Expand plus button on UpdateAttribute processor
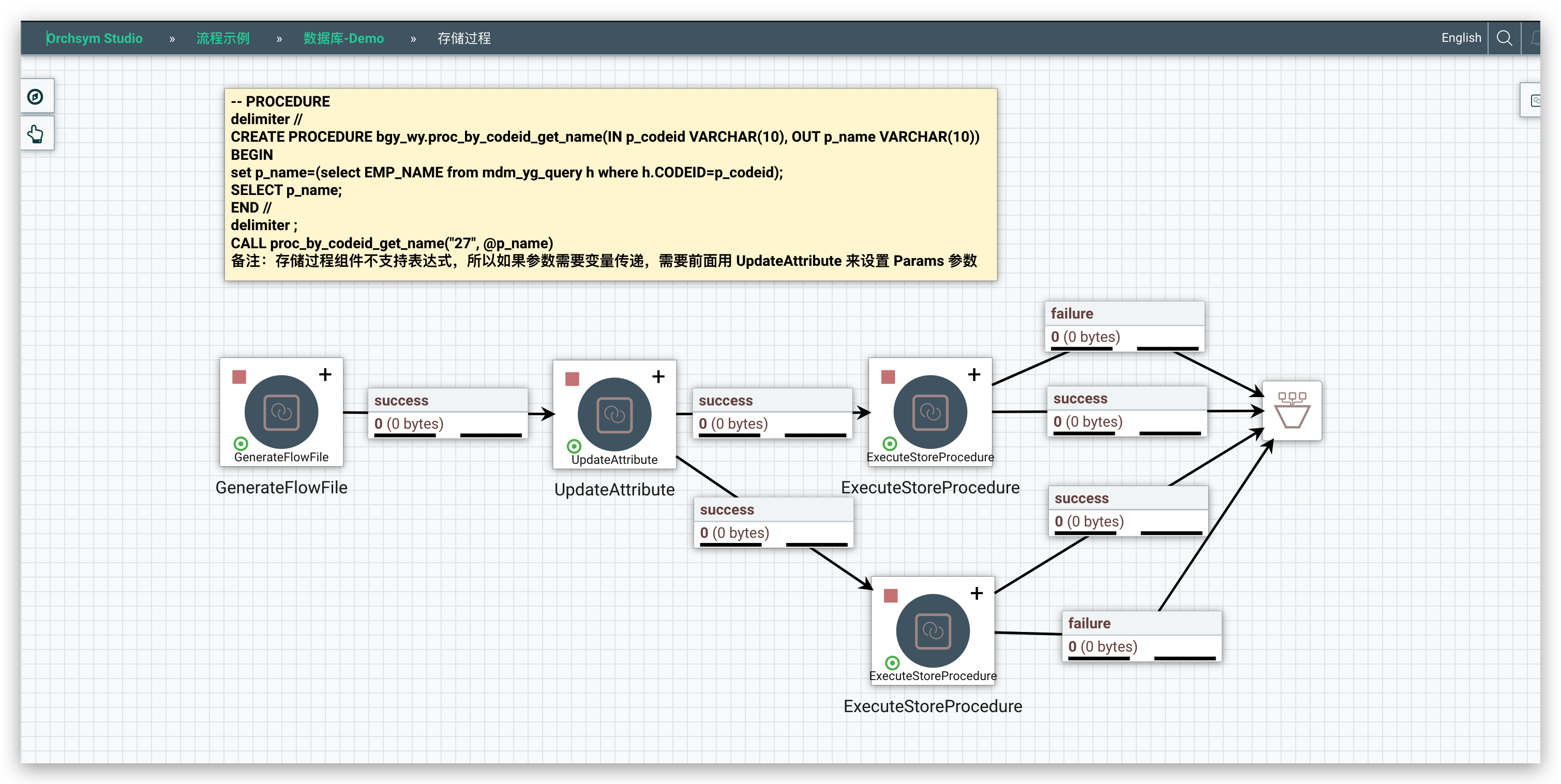Image resolution: width=1561 pixels, height=784 pixels. (658, 377)
